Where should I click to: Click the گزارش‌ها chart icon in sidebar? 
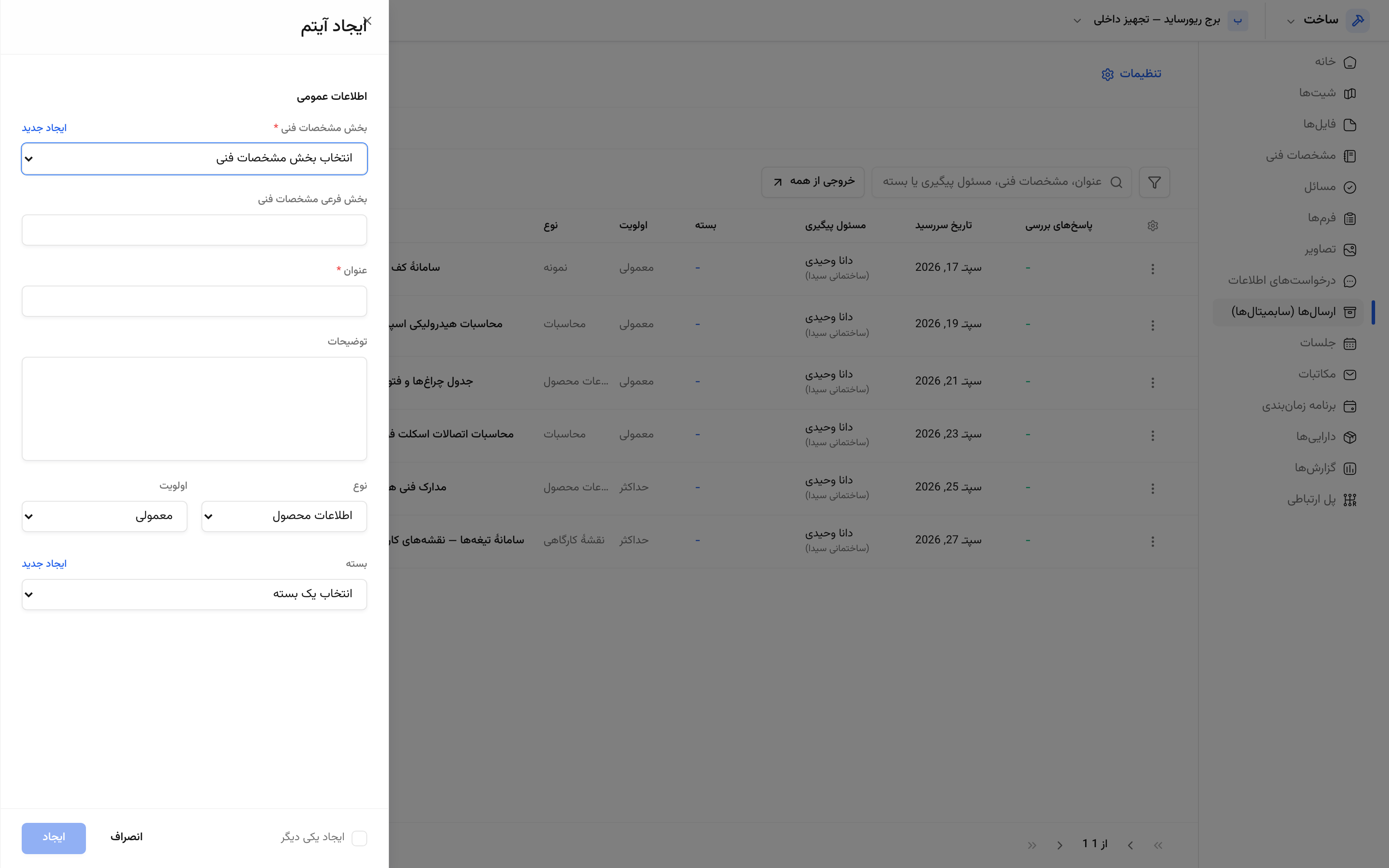(x=1350, y=468)
